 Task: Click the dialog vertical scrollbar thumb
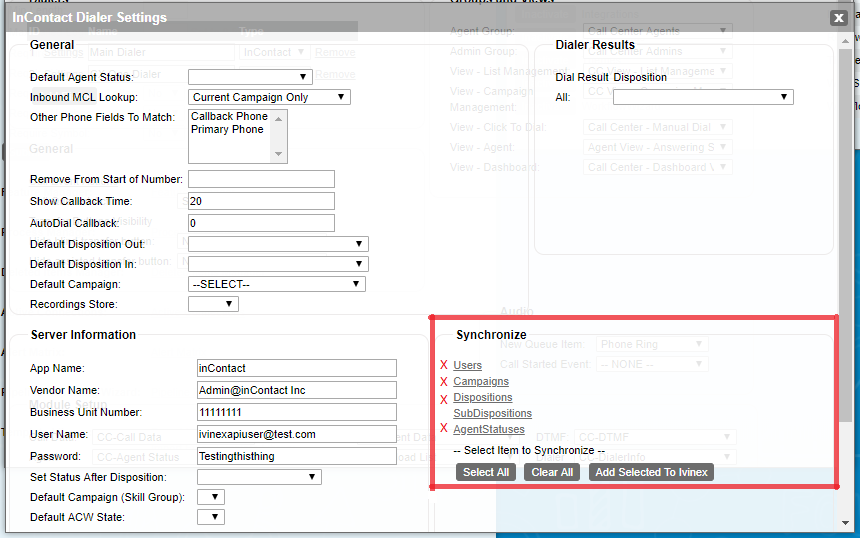[845, 235]
